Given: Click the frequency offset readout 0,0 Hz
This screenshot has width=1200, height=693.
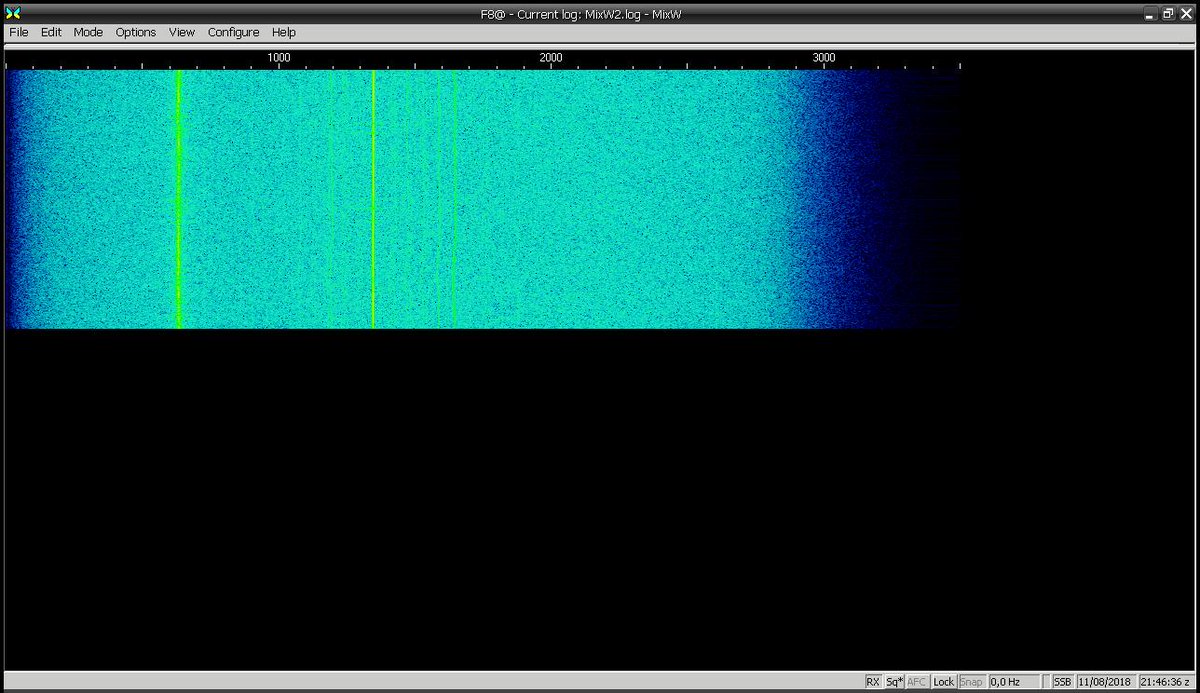Looking at the screenshot, I should pyautogui.click(x=1005, y=681).
